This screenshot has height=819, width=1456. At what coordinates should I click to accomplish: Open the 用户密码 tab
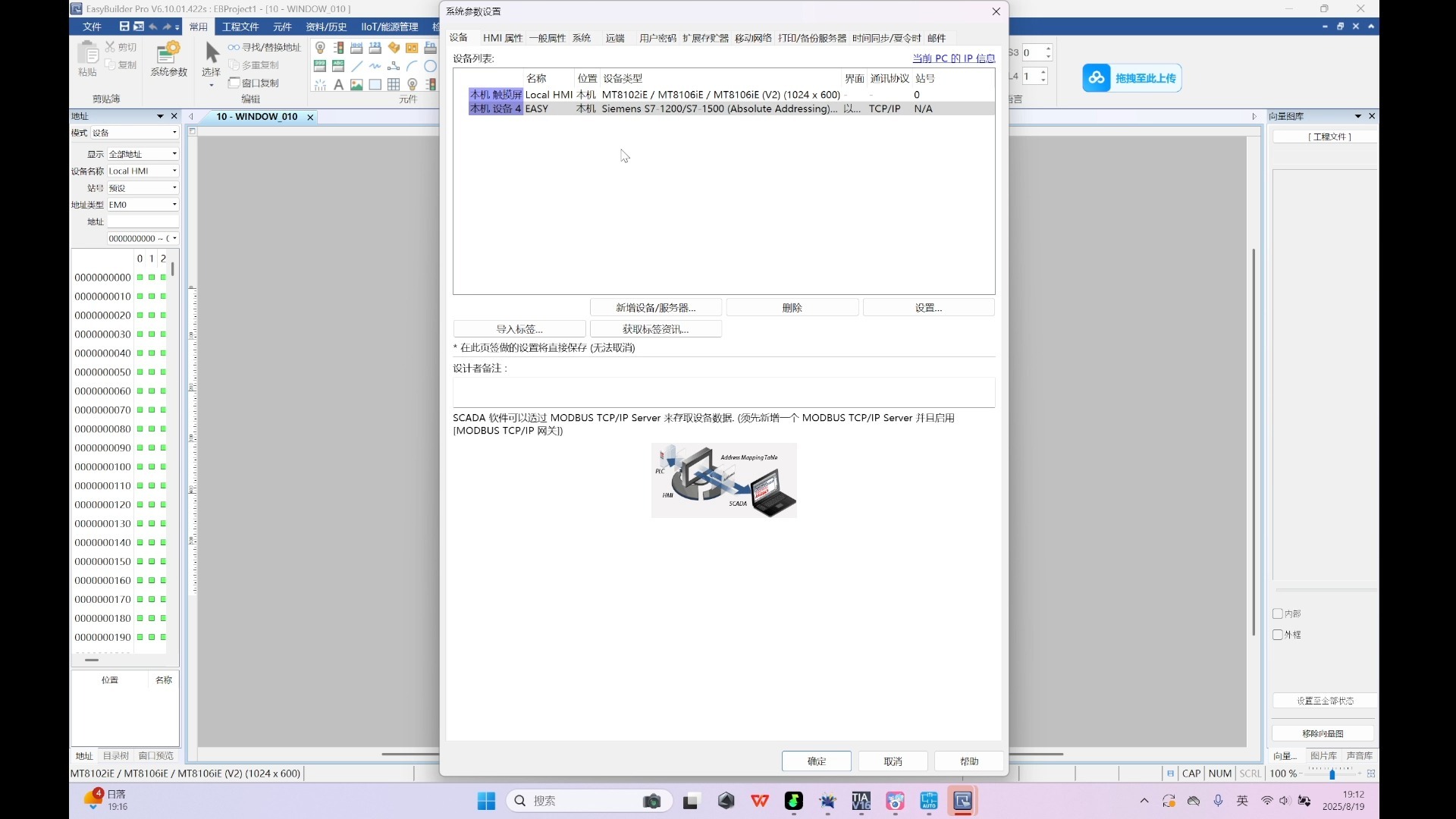click(657, 38)
